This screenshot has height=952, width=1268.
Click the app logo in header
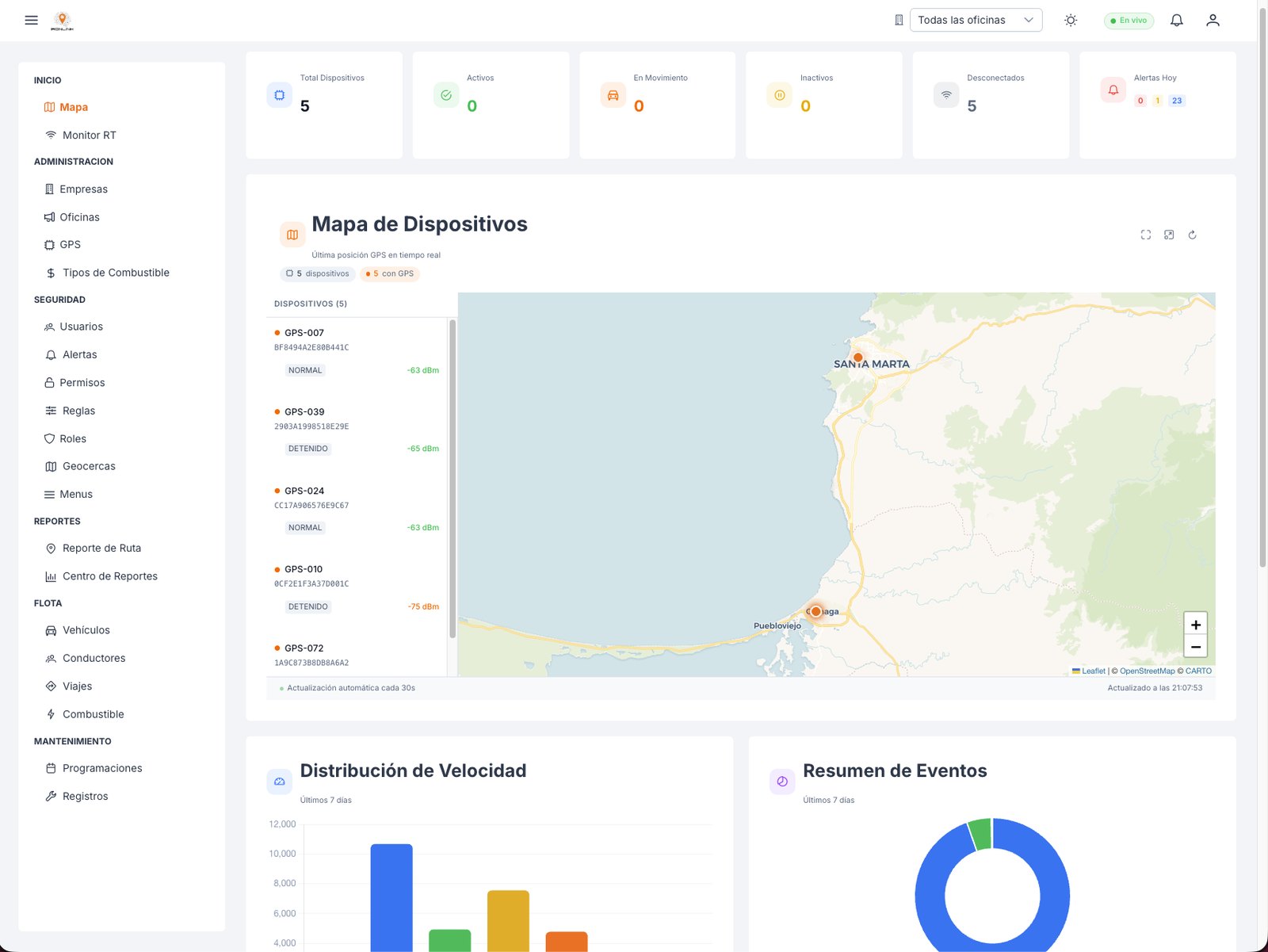tap(62, 21)
